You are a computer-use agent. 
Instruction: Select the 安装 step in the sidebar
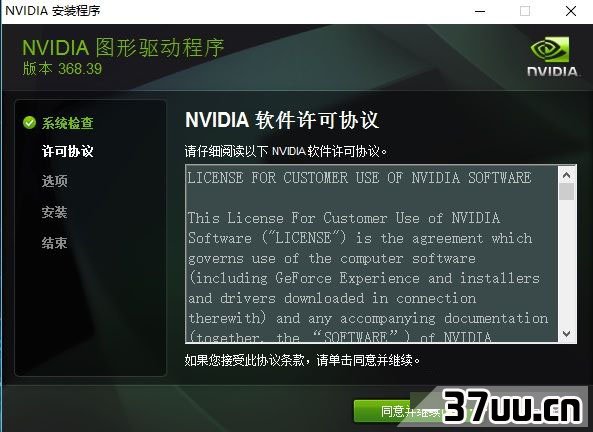click(54, 212)
